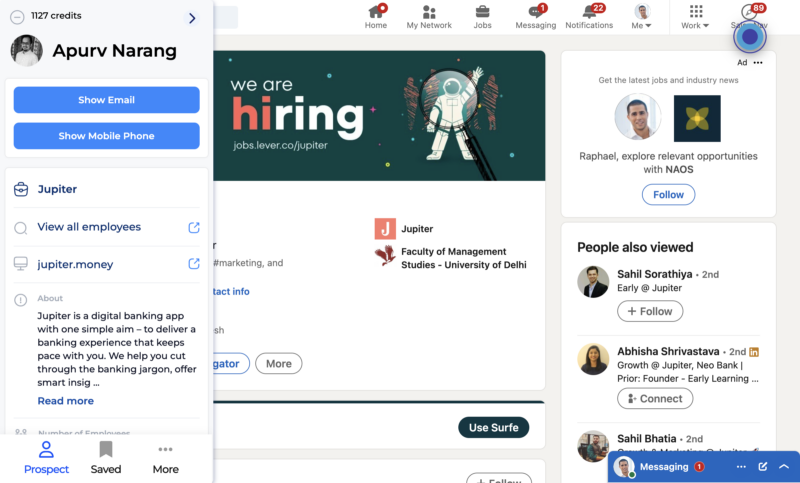Click Sahil Sorathiya's profile photo

(x=593, y=282)
